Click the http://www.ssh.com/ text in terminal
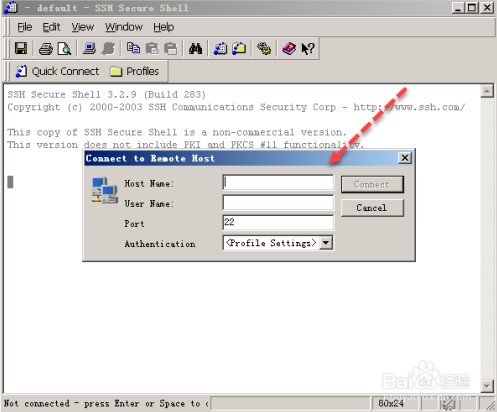This screenshot has height=412, width=497. coord(409,107)
